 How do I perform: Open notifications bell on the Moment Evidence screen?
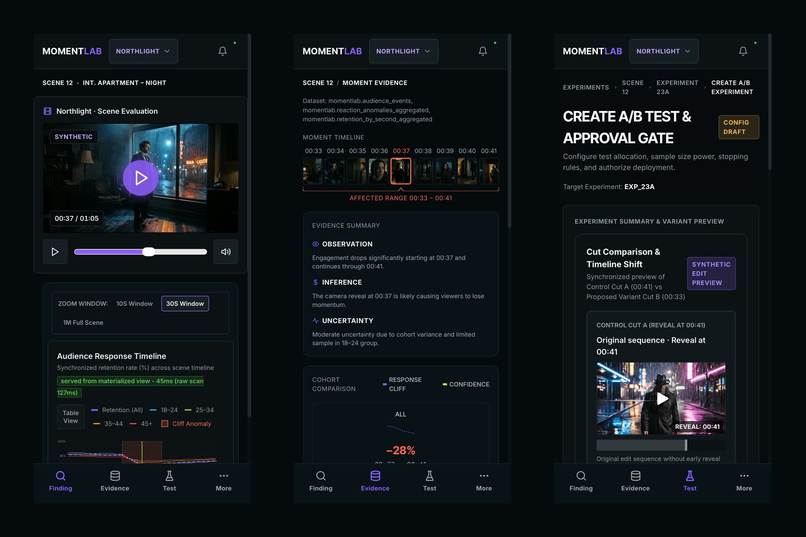click(483, 51)
